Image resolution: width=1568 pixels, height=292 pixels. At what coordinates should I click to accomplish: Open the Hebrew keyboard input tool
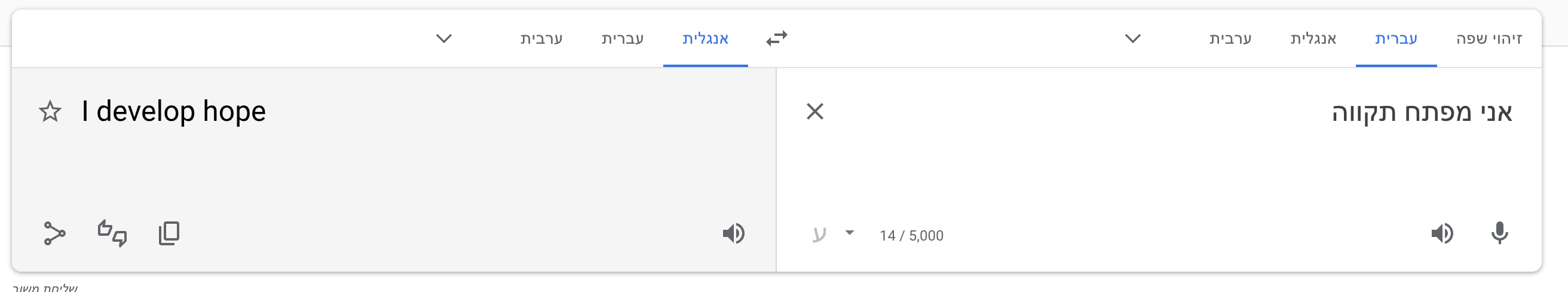[x=819, y=234]
